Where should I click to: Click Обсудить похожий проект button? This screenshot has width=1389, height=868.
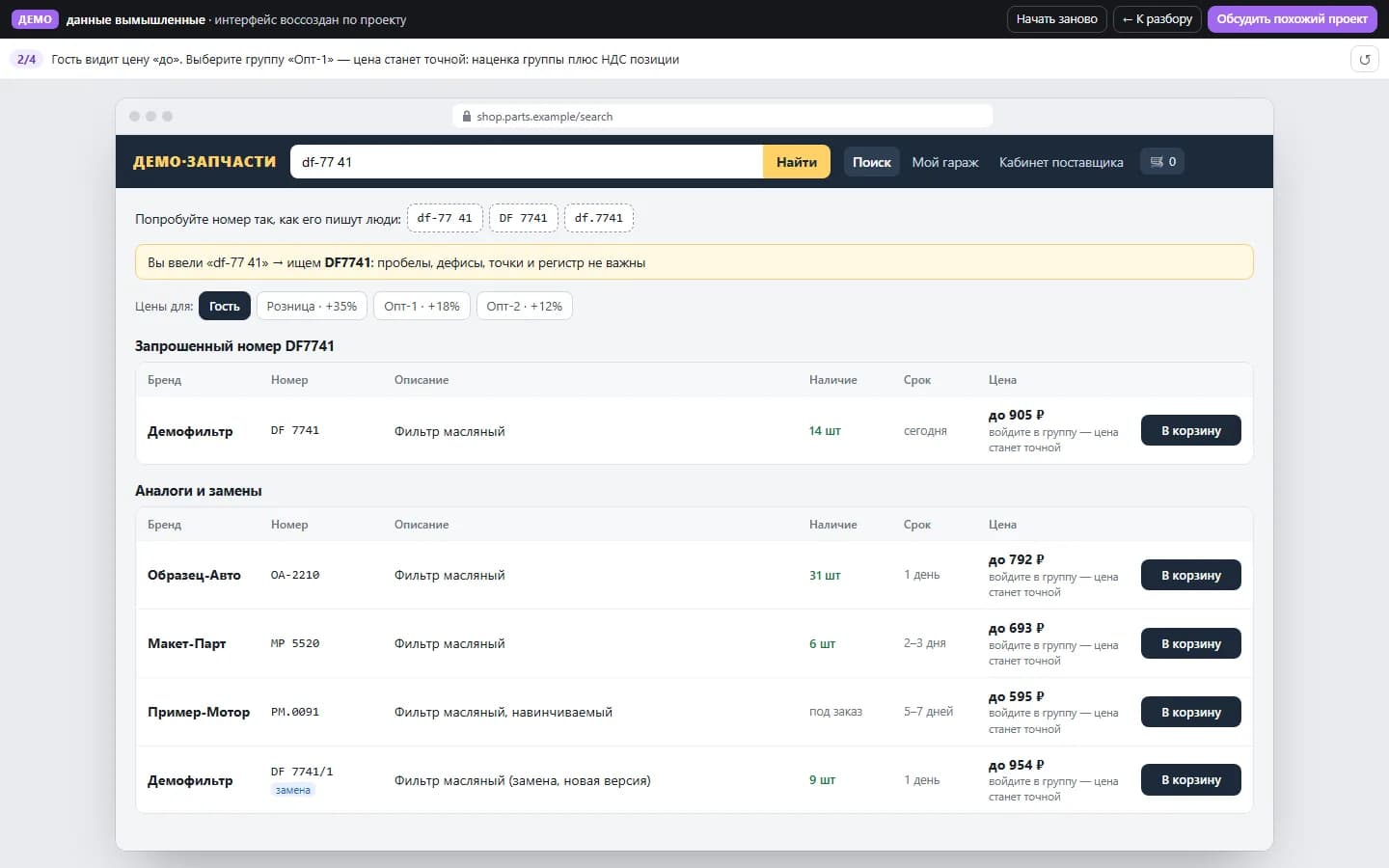point(1292,19)
